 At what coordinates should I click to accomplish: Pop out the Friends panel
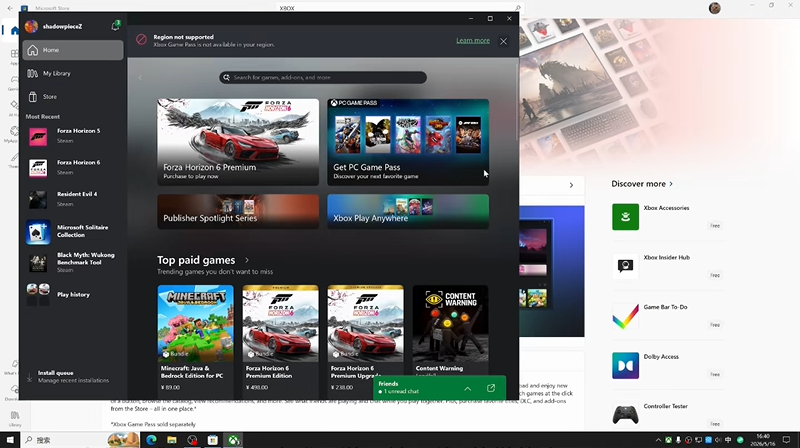(491, 388)
